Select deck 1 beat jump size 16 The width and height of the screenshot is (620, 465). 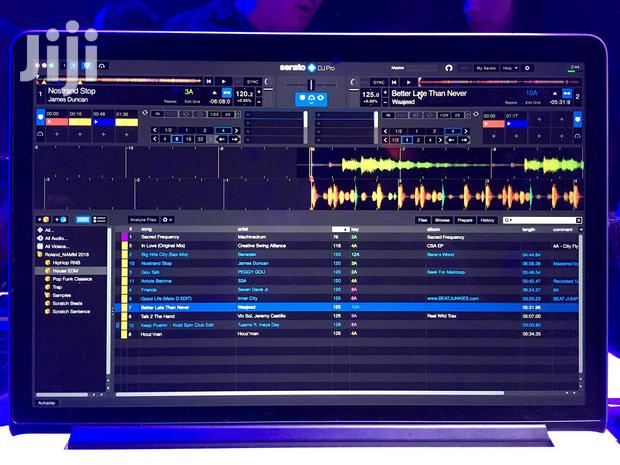tap(189, 139)
